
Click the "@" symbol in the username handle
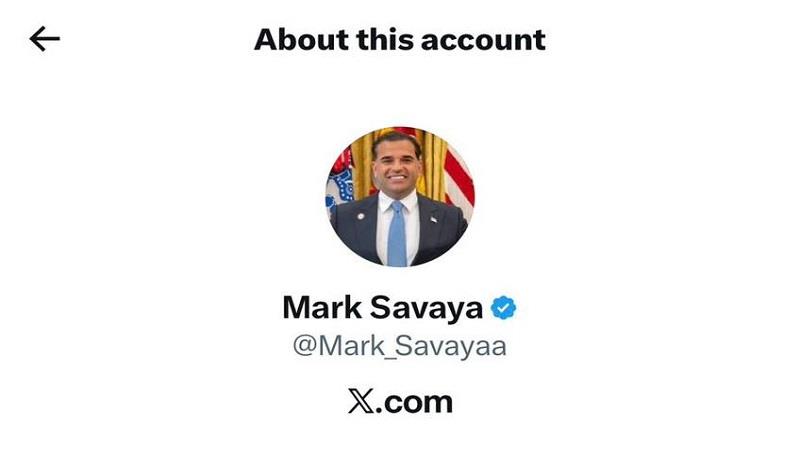305,346
